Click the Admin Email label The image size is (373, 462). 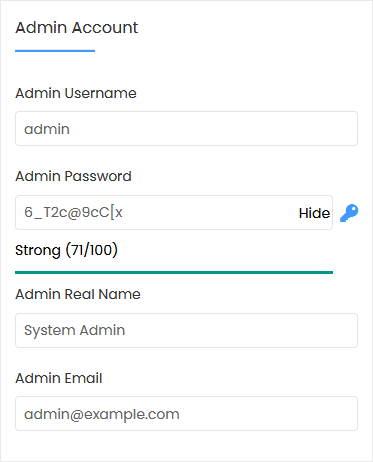(x=59, y=378)
